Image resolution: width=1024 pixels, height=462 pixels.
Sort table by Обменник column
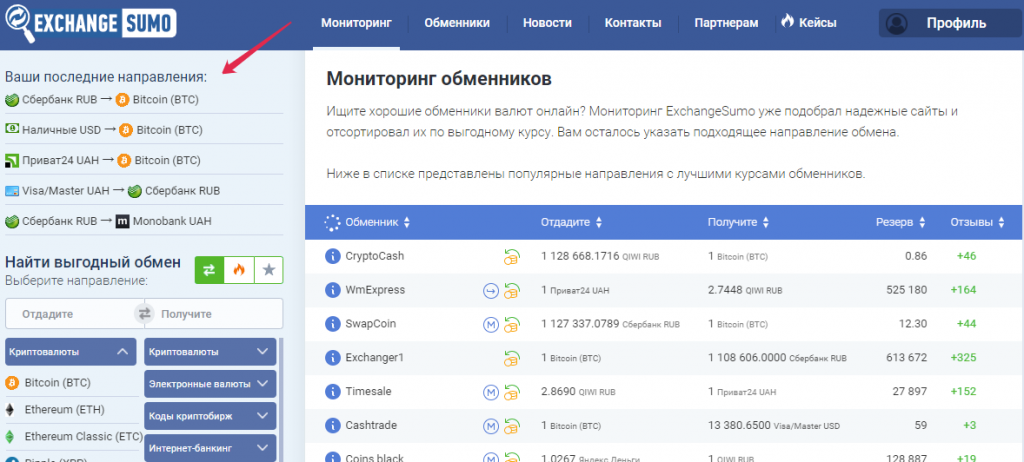tap(377, 222)
